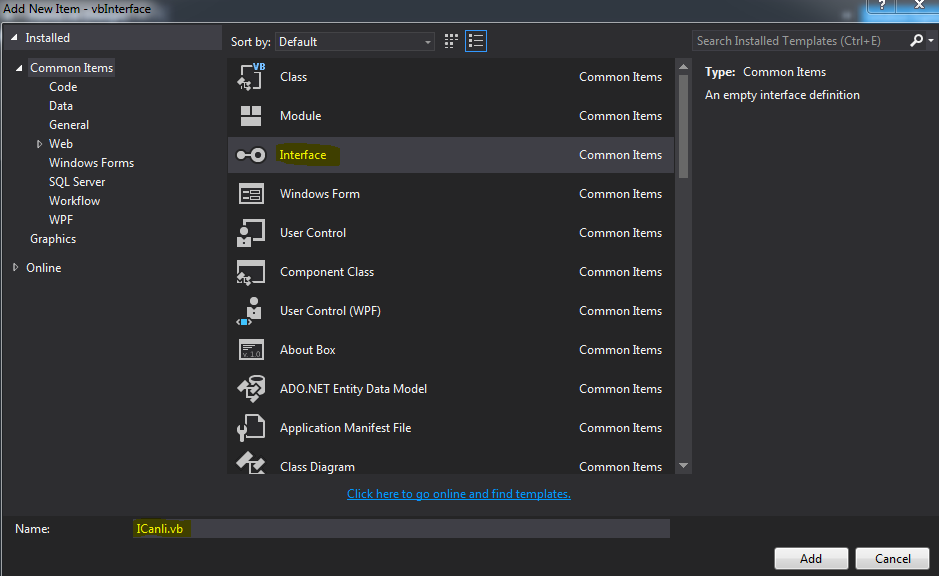Collapse the Installed section

click(x=14, y=38)
